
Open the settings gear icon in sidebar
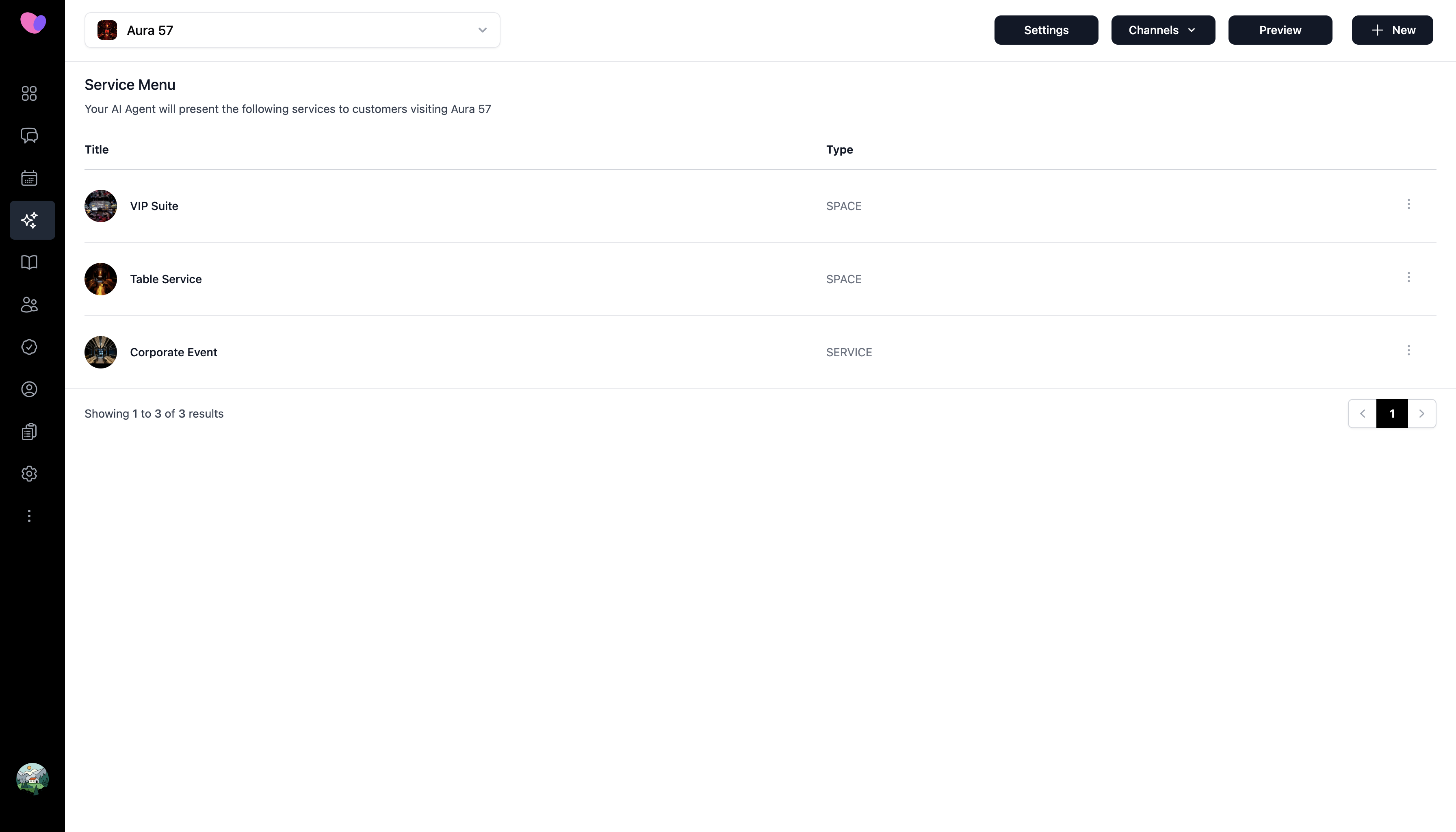tap(29, 474)
